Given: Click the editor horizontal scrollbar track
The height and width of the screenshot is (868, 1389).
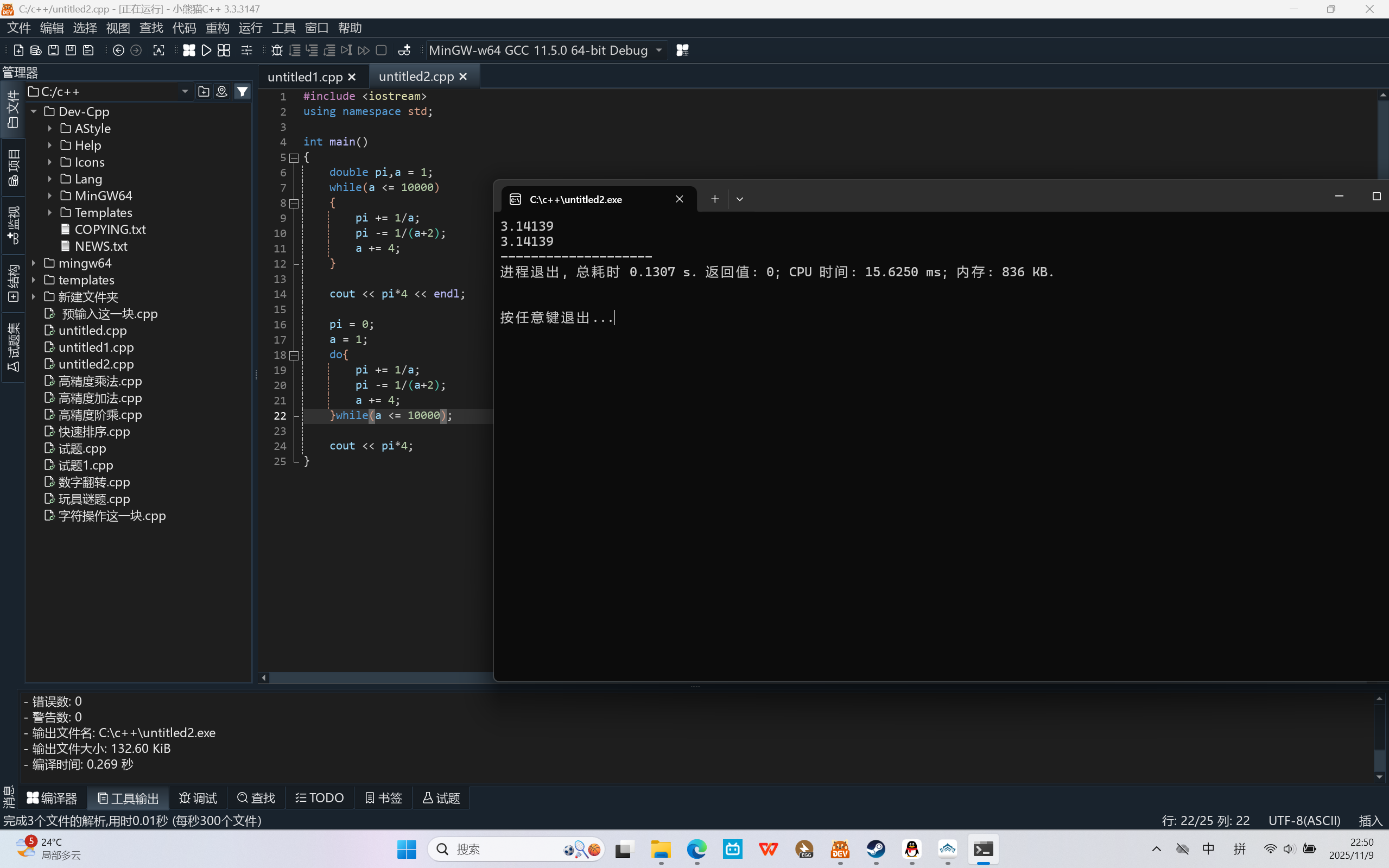Looking at the screenshot, I should click(x=379, y=678).
